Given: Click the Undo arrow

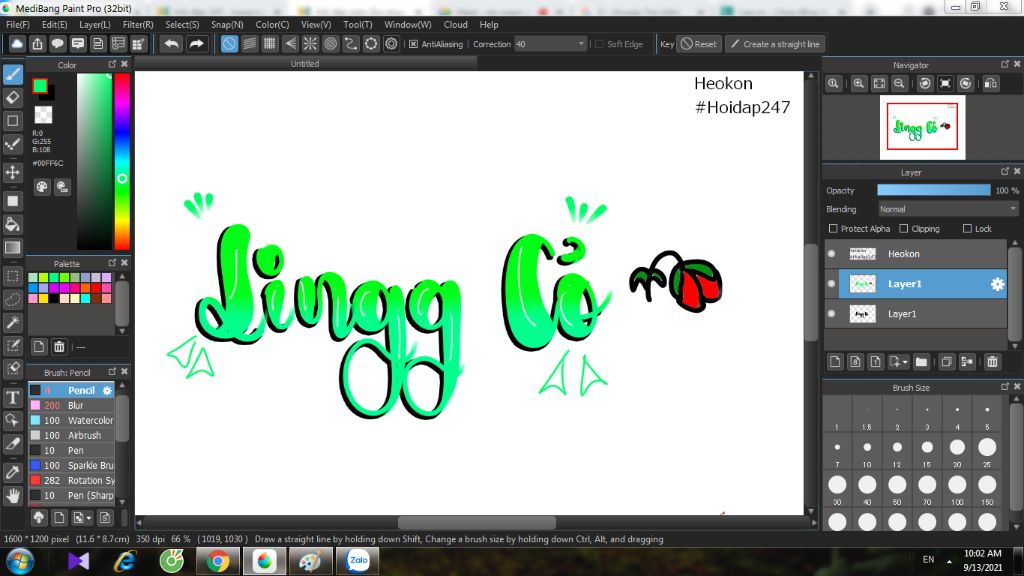Looking at the screenshot, I should point(172,44).
